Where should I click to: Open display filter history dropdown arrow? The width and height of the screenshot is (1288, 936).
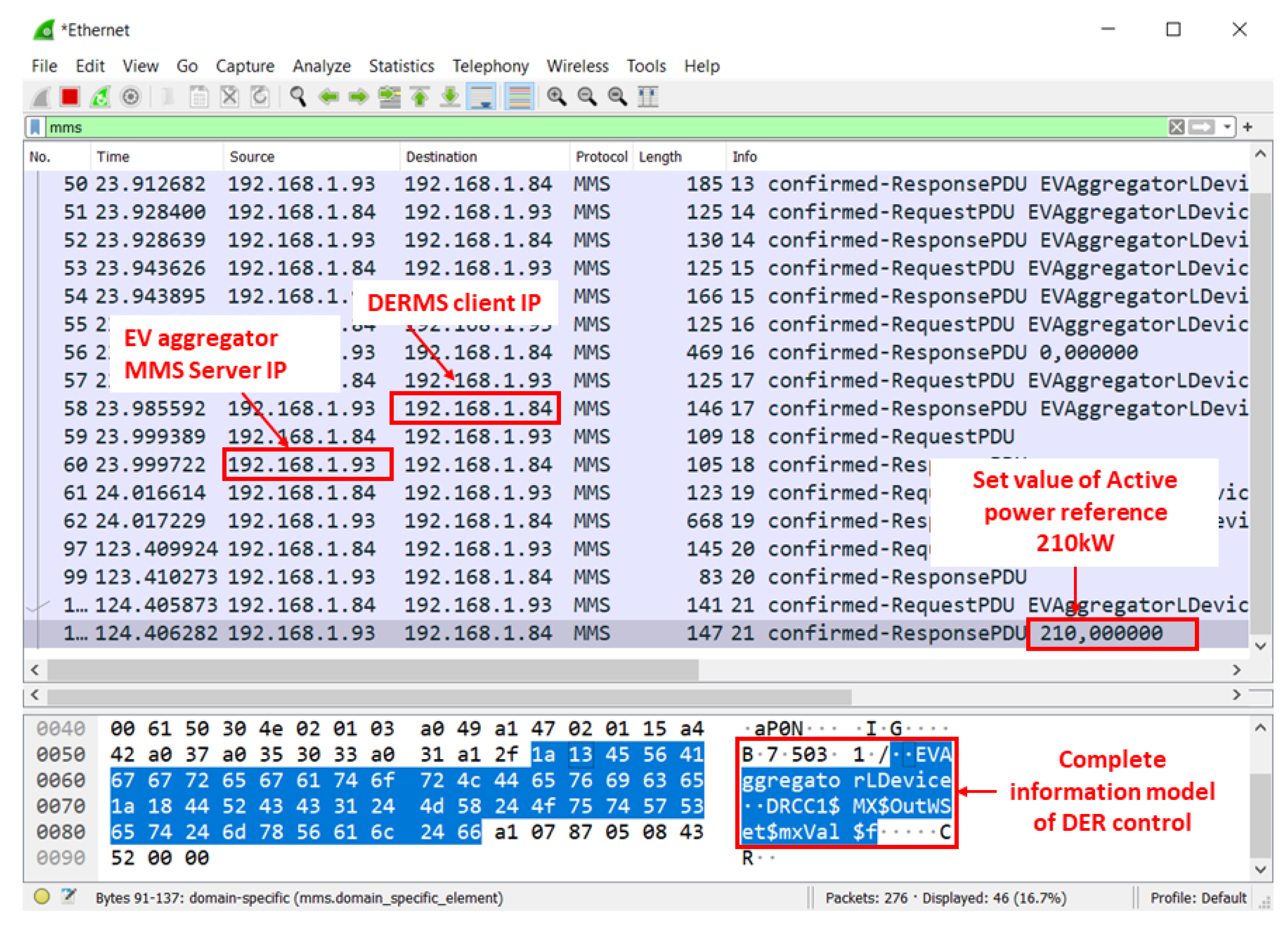pyautogui.click(x=1227, y=127)
